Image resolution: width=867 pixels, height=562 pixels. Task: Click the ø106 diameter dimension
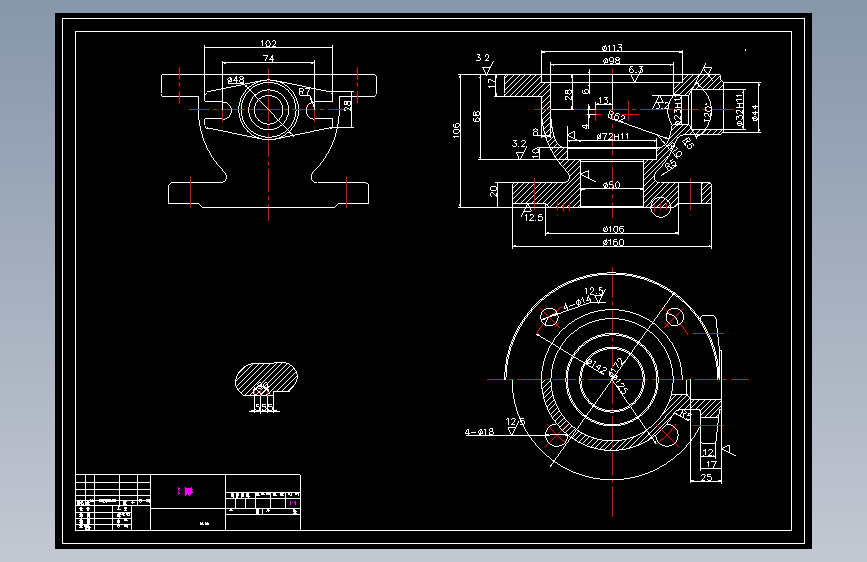[x=613, y=229]
